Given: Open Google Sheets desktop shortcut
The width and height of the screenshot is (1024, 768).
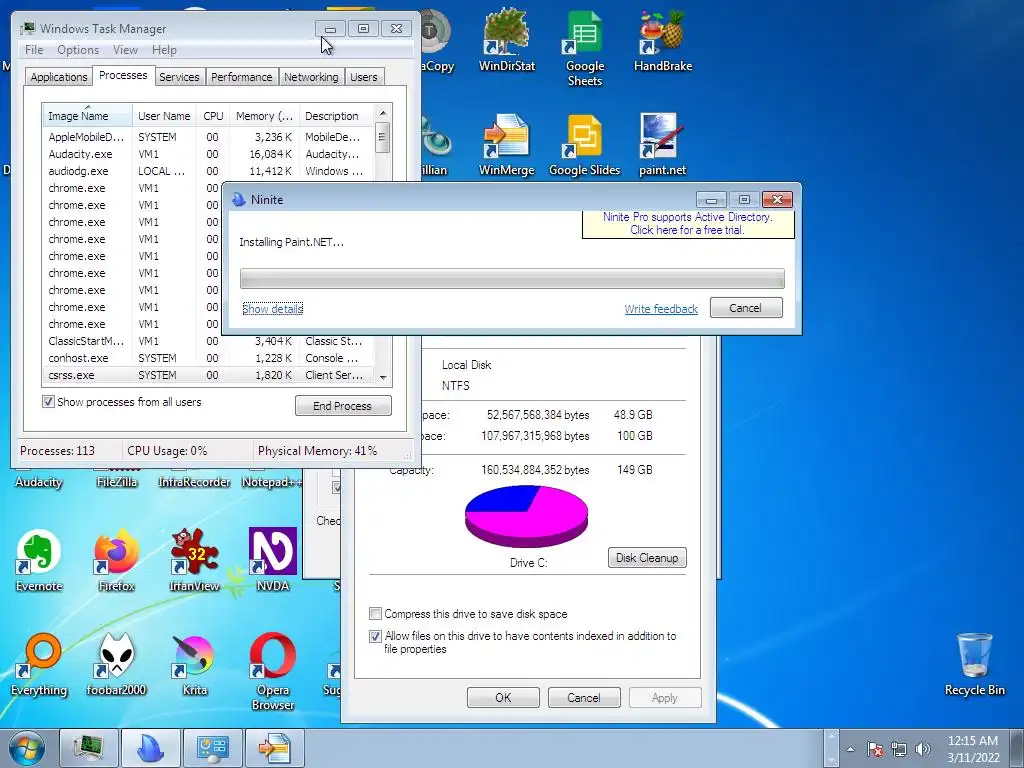Looking at the screenshot, I should pyautogui.click(x=584, y=48).
